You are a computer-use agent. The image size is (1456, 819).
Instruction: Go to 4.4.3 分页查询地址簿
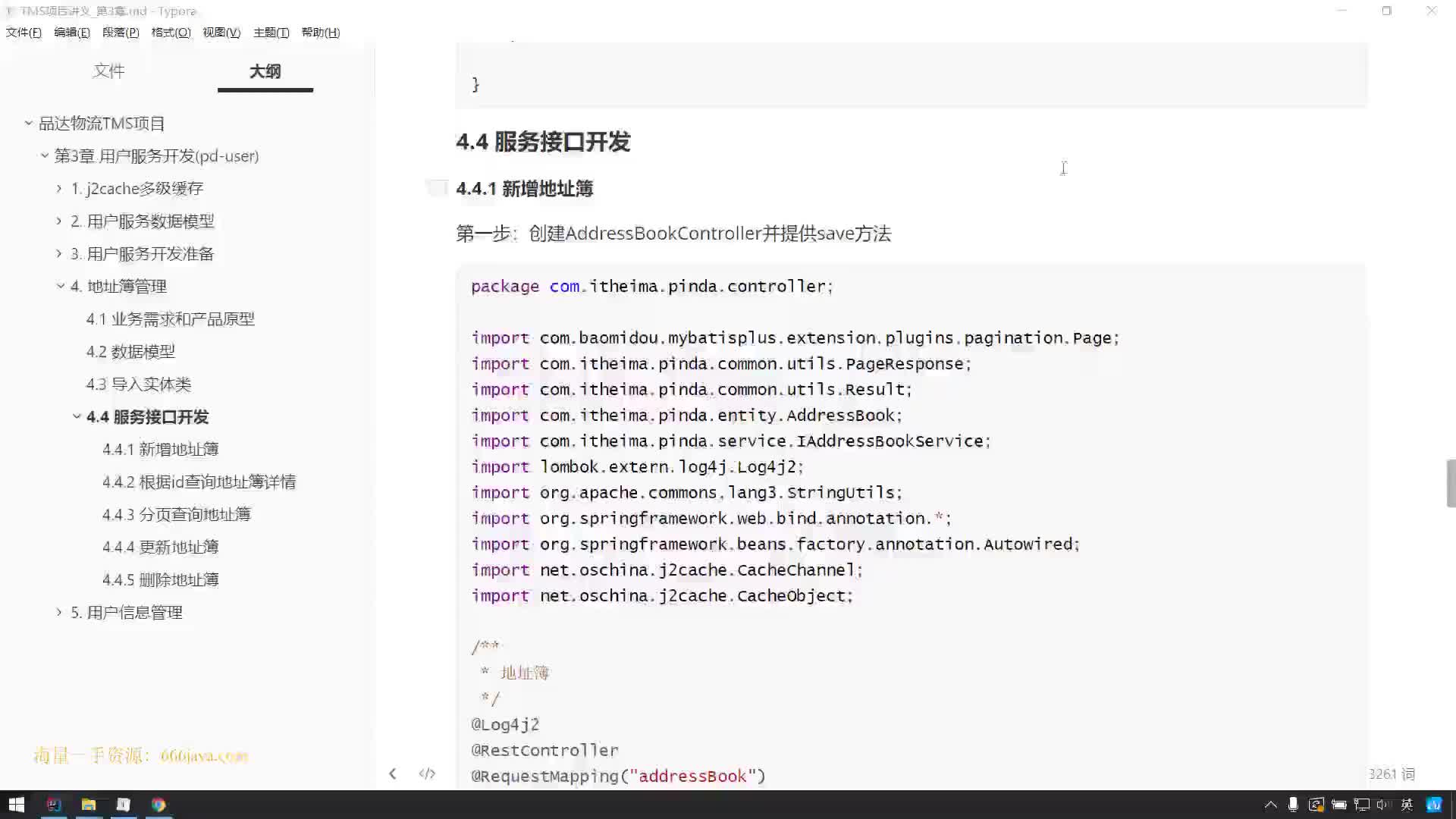pyautogui.click(x=177, y=515)
